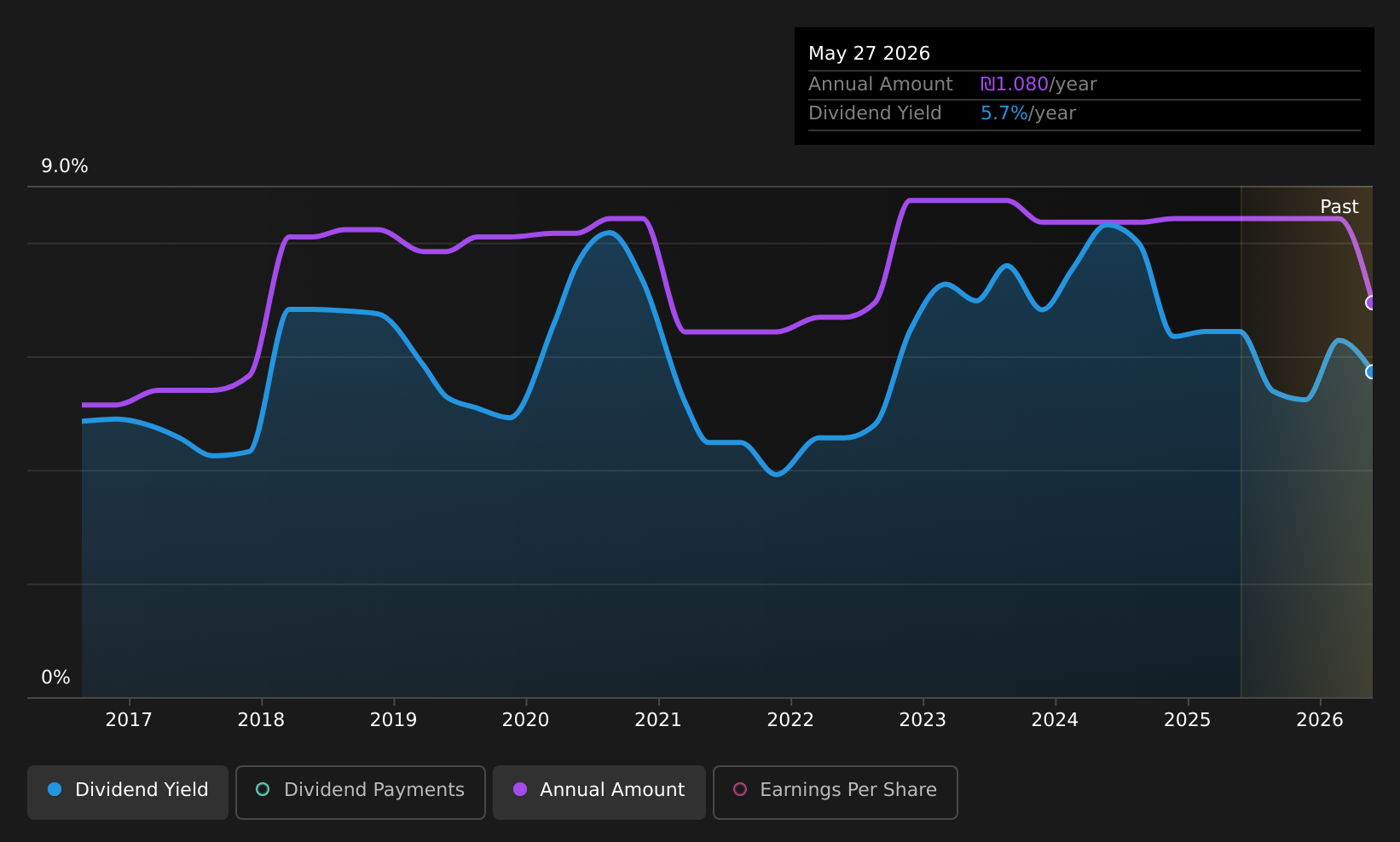Toggle the Dividend Yield legend button
The width and height of the screenshot is (1400, 842).
pyautogui.click(x=128, y=792)
